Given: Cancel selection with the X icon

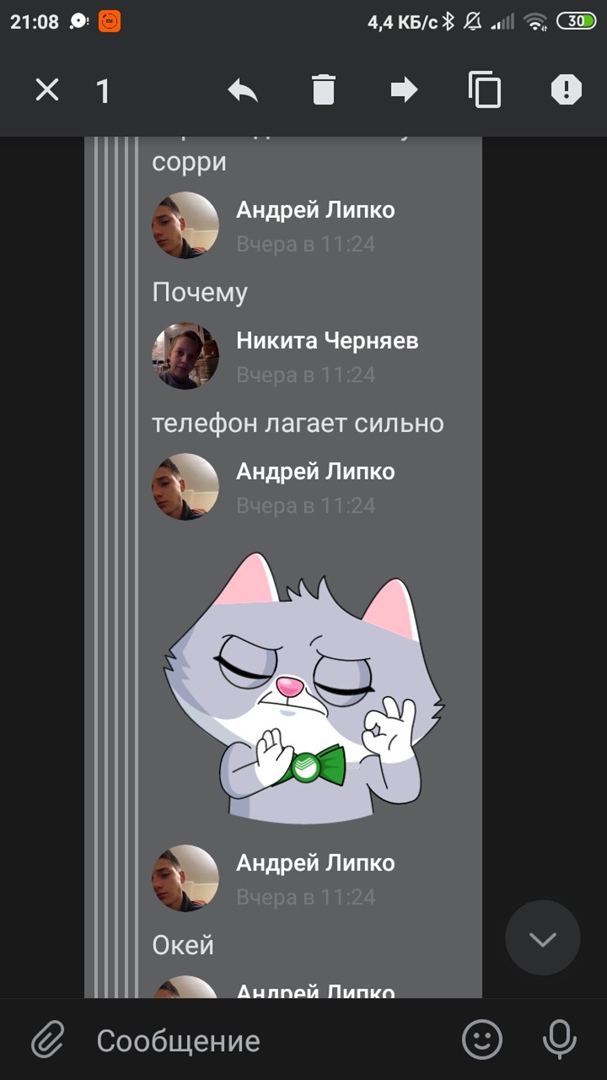Looking at the screenshot, I should tap(48, 90).
